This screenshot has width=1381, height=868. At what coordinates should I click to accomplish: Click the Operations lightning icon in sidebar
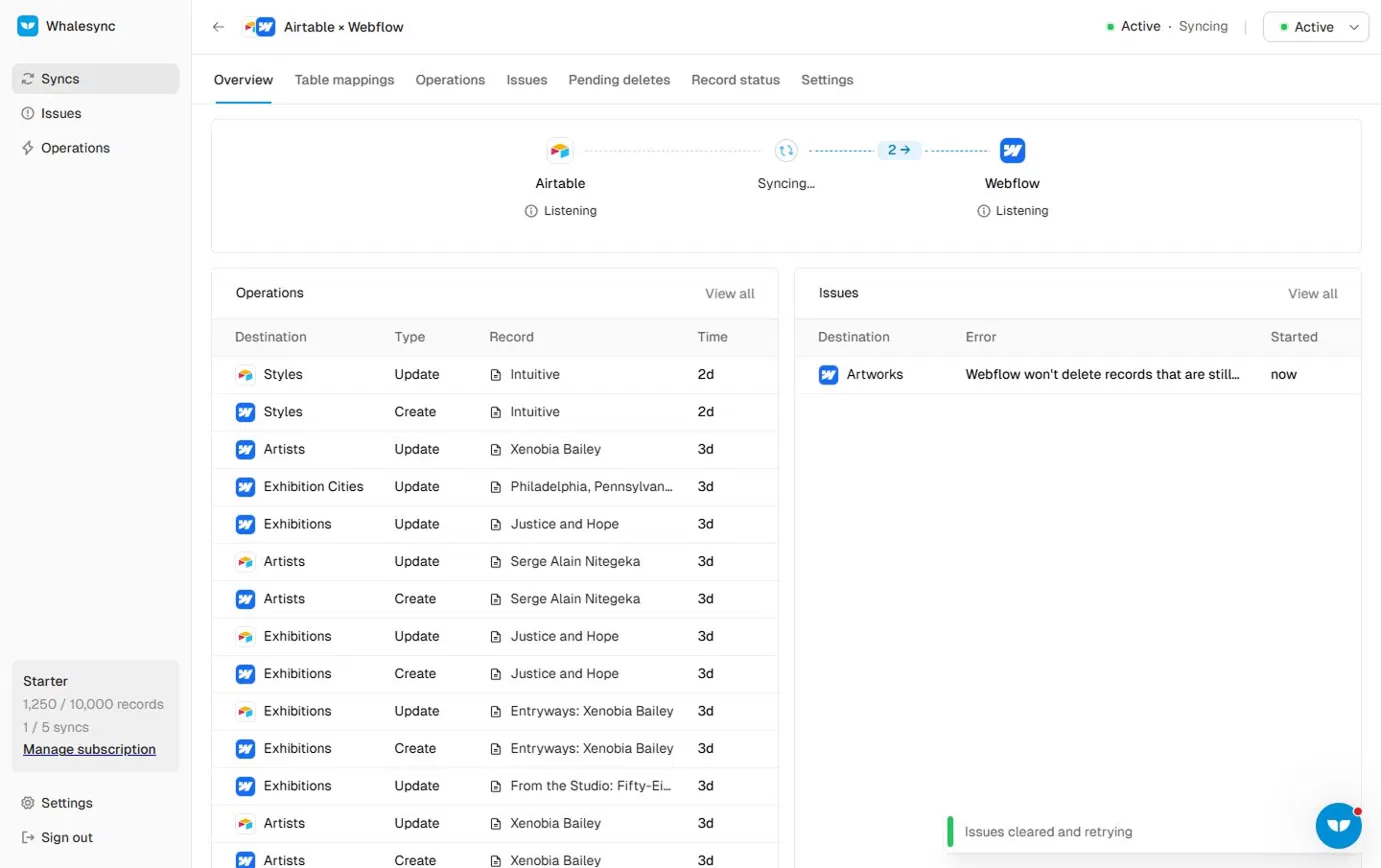pos(28,148)
